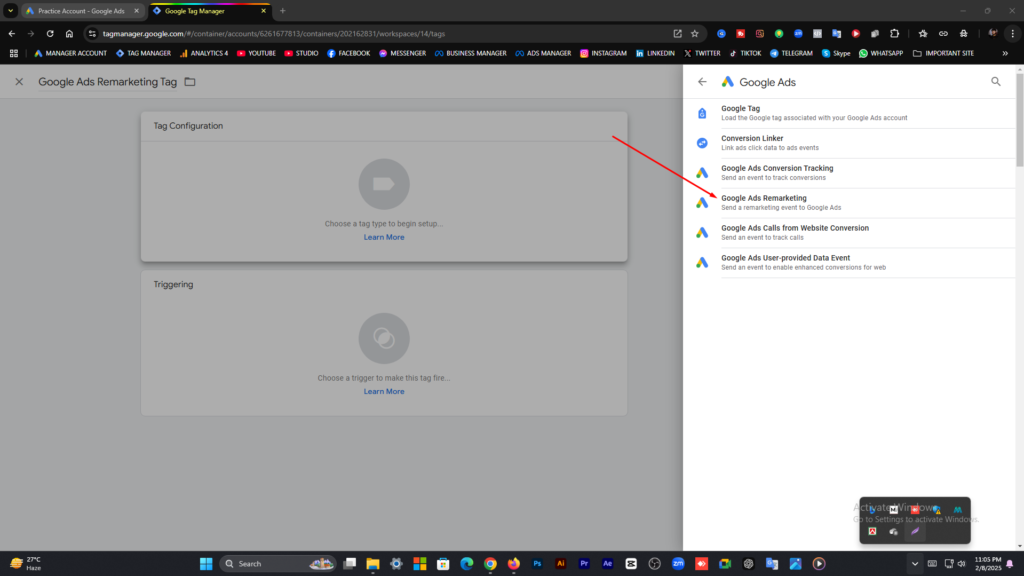
Task: Open Illustrator from the taskbar
Action: (x=560, y=564)
